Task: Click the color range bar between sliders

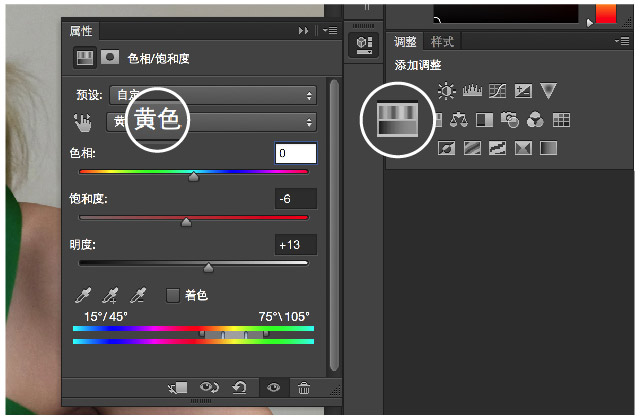Action: click(x=234, y=335)
